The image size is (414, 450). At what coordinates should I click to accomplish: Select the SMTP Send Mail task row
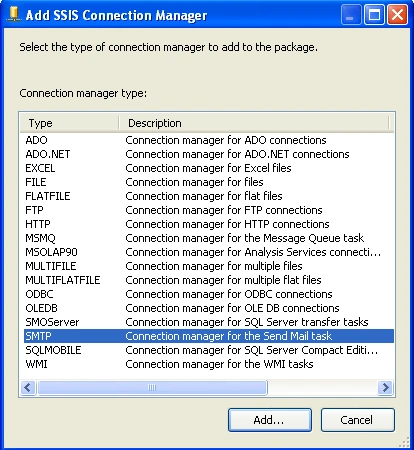point(209,336)
